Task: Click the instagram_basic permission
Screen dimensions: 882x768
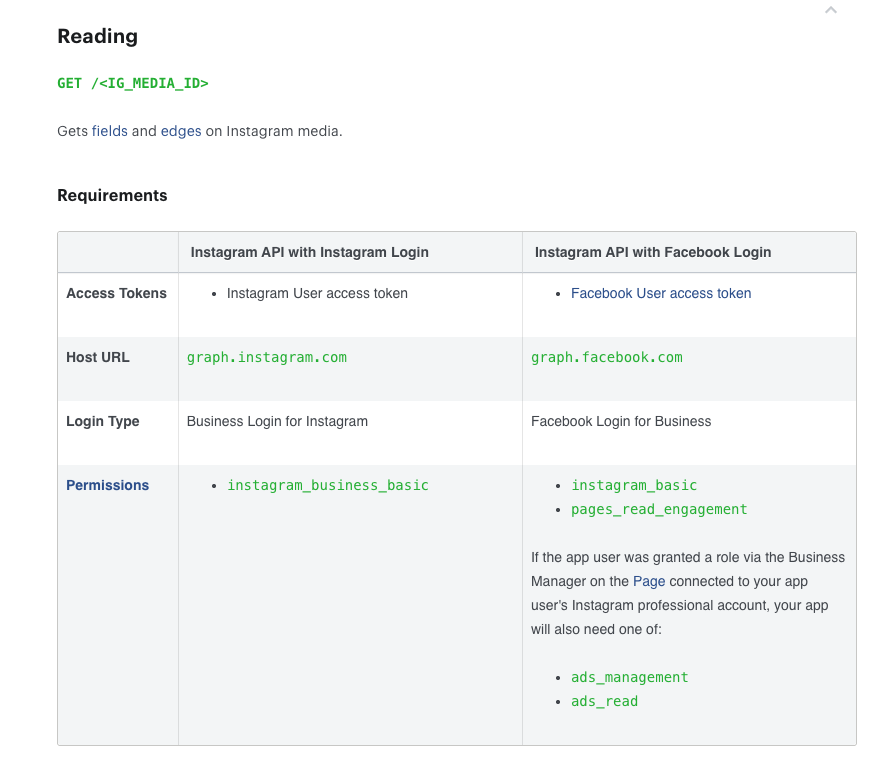Action: point(634,485)
